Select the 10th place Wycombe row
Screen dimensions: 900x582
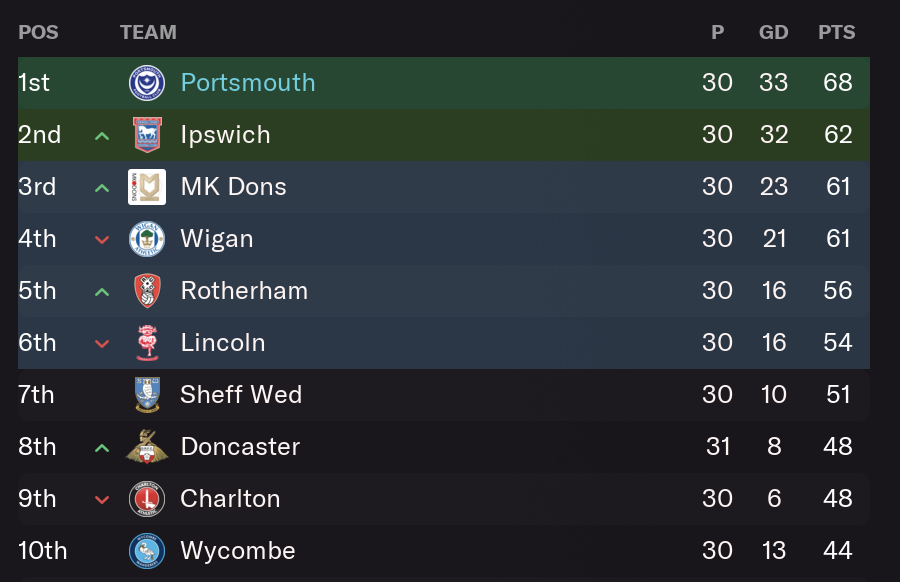(x=444, y=550)
